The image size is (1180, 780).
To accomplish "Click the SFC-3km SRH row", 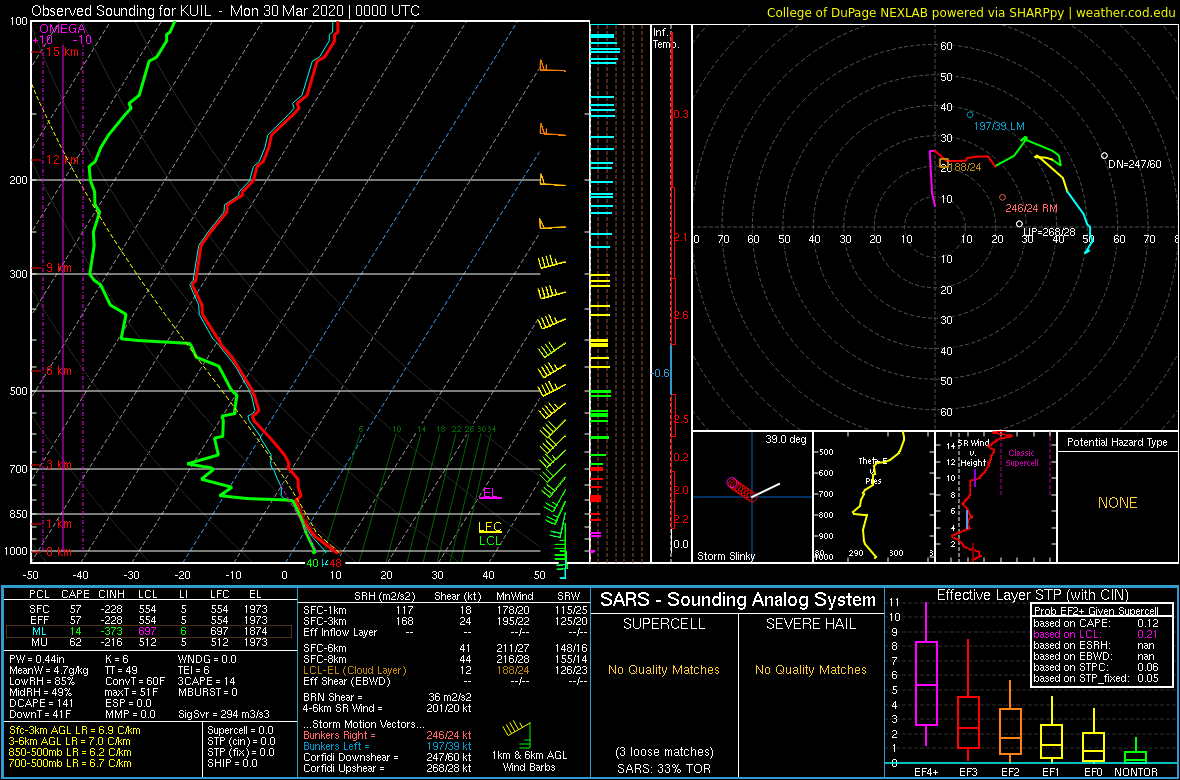I will tap(446, 619).
